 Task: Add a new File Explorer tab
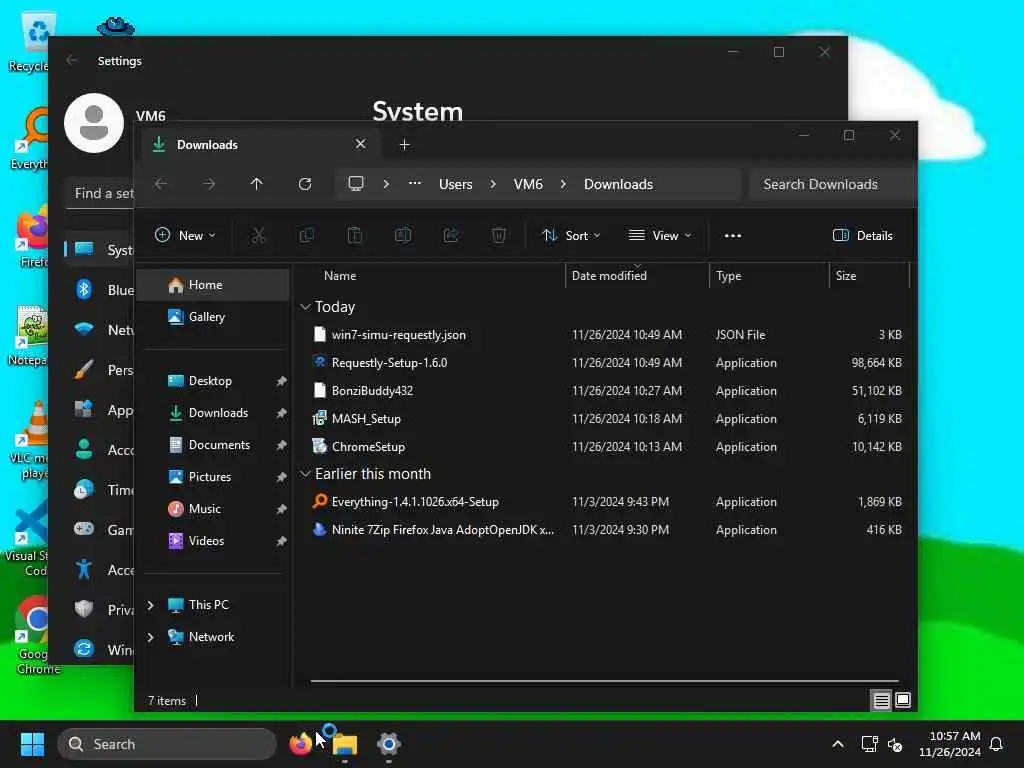coord(405,145)
